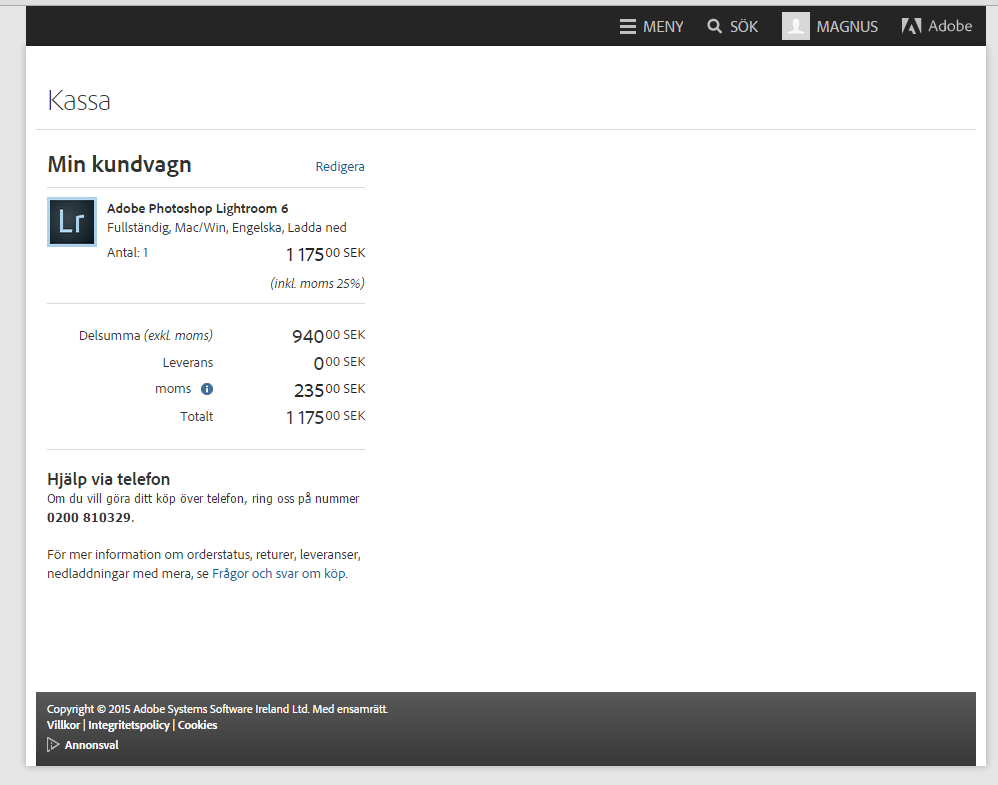Open Cookies footer link
The width and height of the screenshot is (998, 785).
(x=197, y=725)
